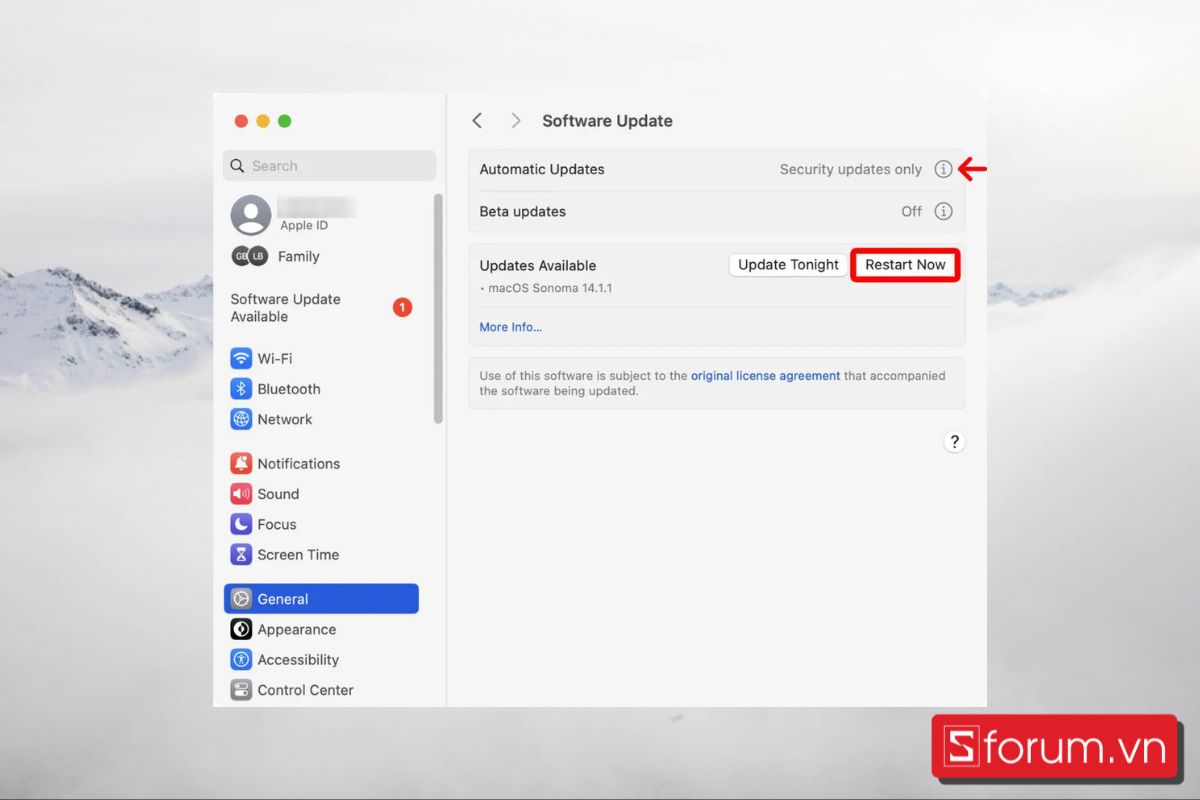This screenshot has height=800, width=1200.
Task: Open the Accessibility icon
Action: click(x=241, y=659)
